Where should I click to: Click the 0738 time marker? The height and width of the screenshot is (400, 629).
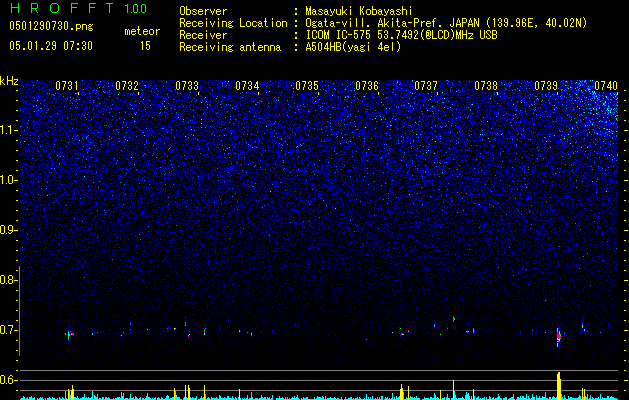point(486,86)
